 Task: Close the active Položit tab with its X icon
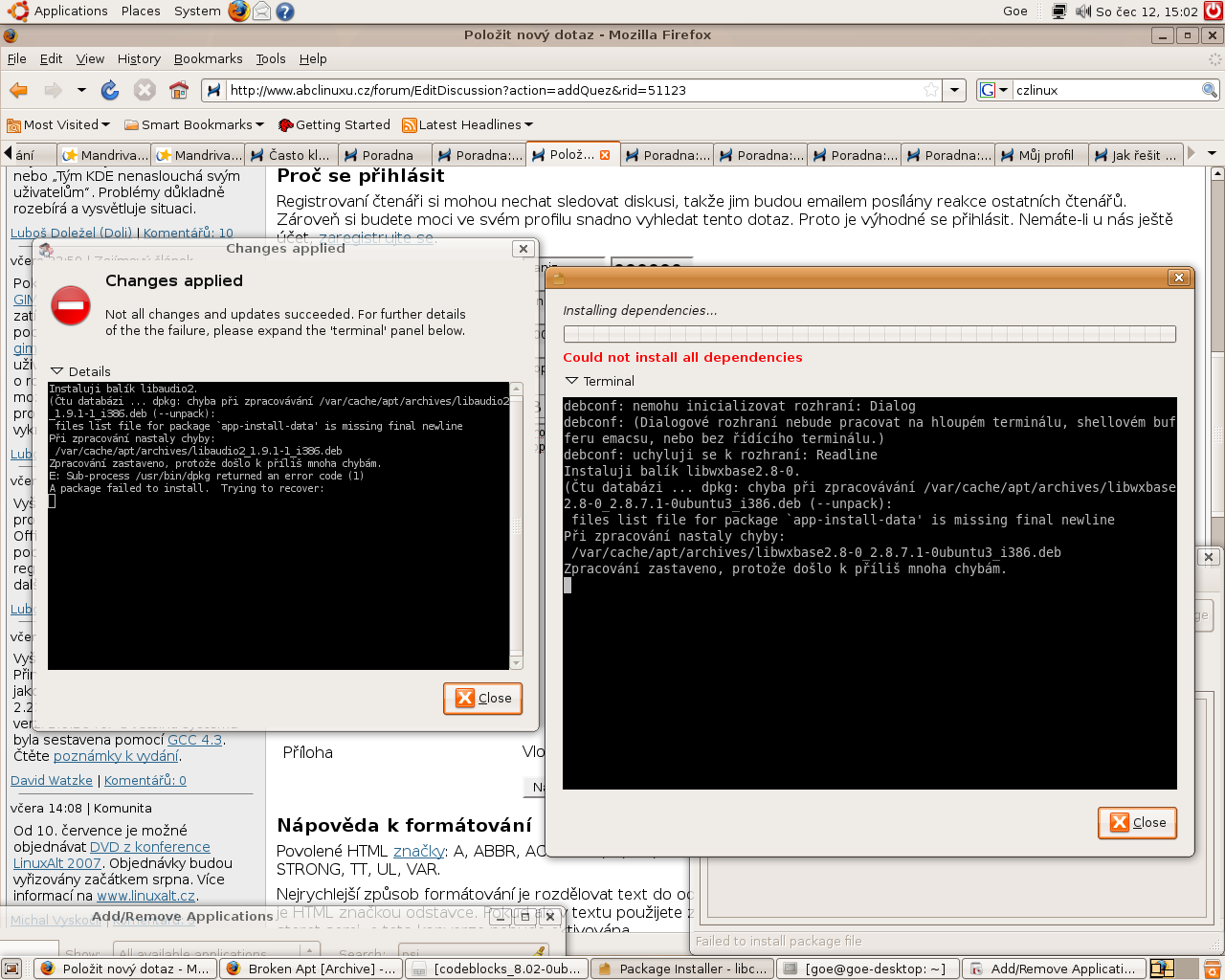(x=605, y=155)
